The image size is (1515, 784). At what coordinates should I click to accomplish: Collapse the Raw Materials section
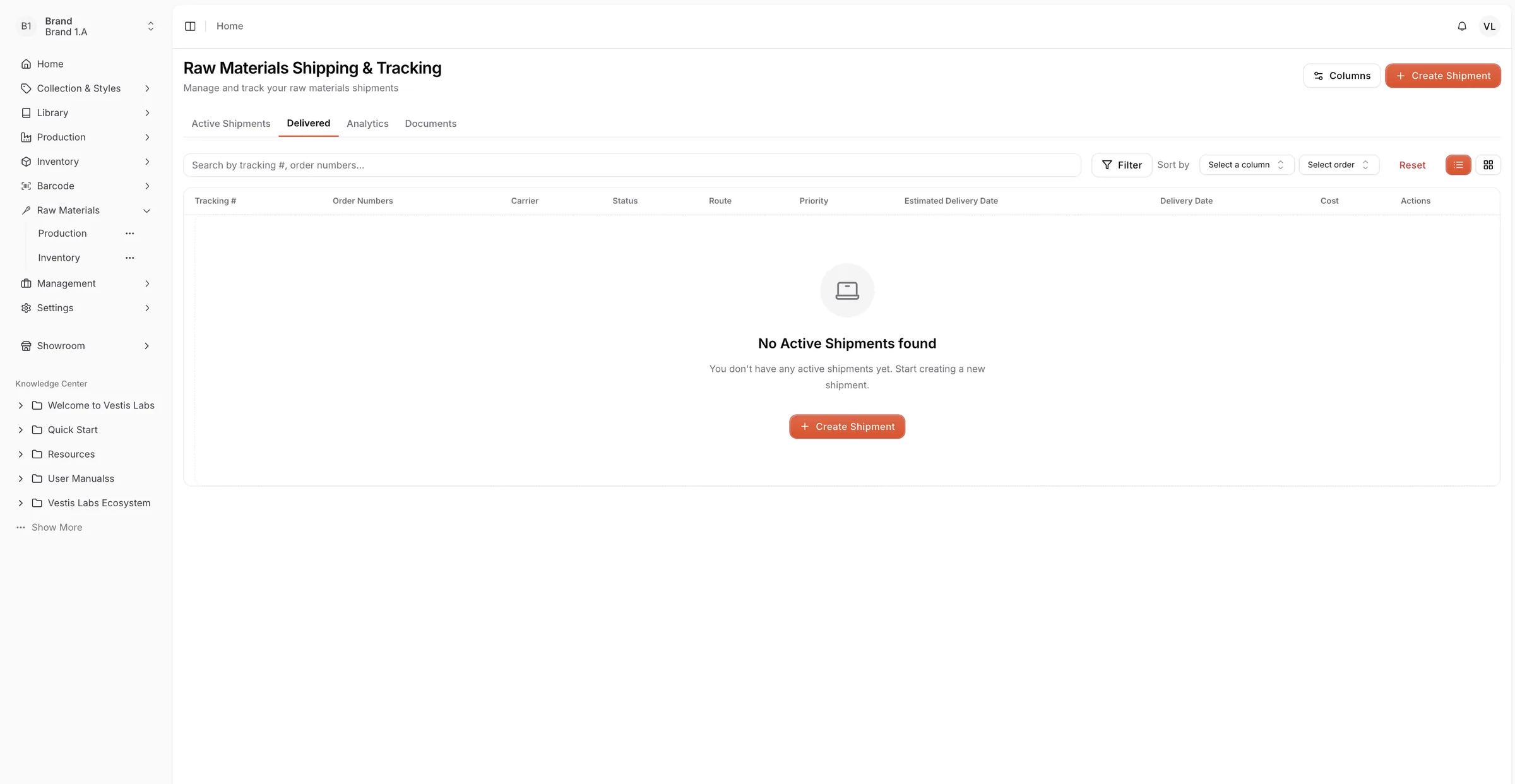pyautogui.click(x=147, y=211)
